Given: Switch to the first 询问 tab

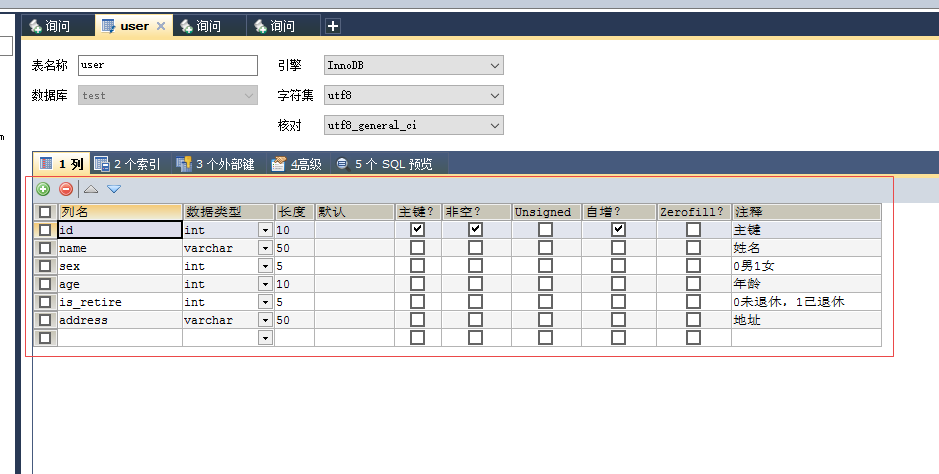Looking at the screenshot, I should (x=57, y=26).
